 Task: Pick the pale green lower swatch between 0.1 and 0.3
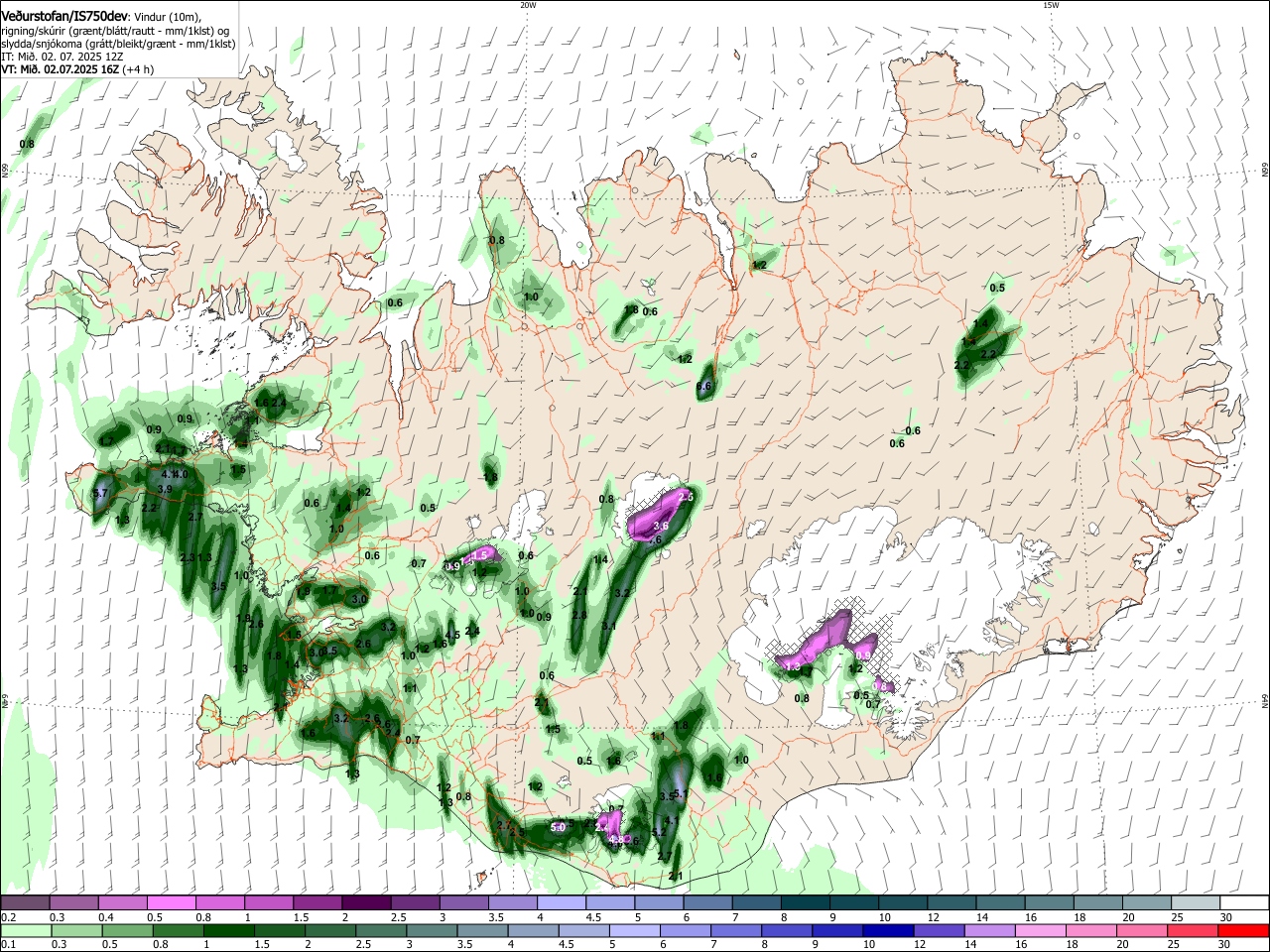[26, 930]
